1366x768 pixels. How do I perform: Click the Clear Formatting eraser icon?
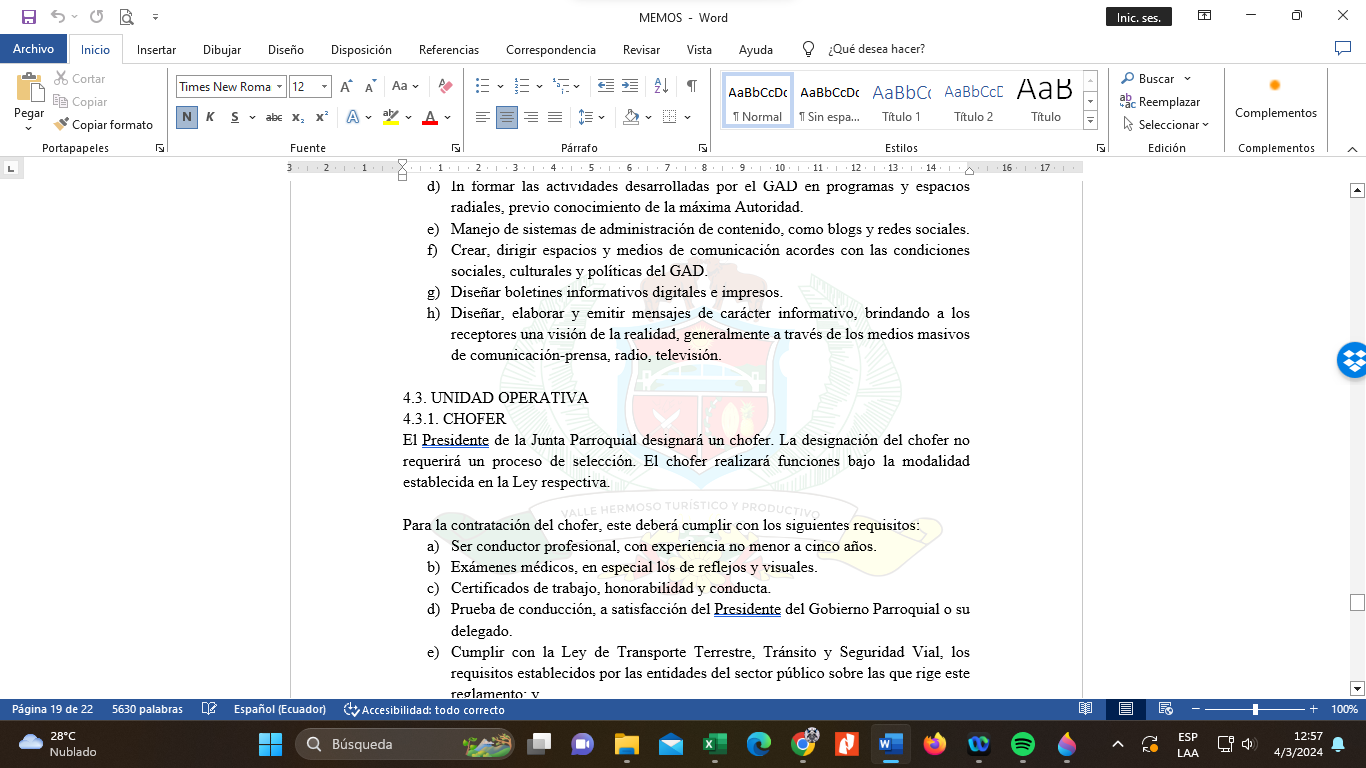(x=446, y=87)
